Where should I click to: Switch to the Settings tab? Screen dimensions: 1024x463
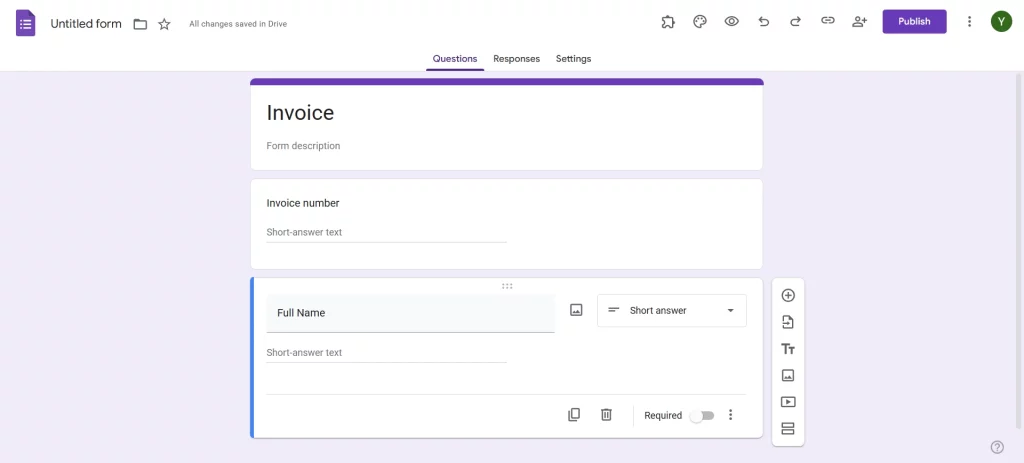pos(573,59)
